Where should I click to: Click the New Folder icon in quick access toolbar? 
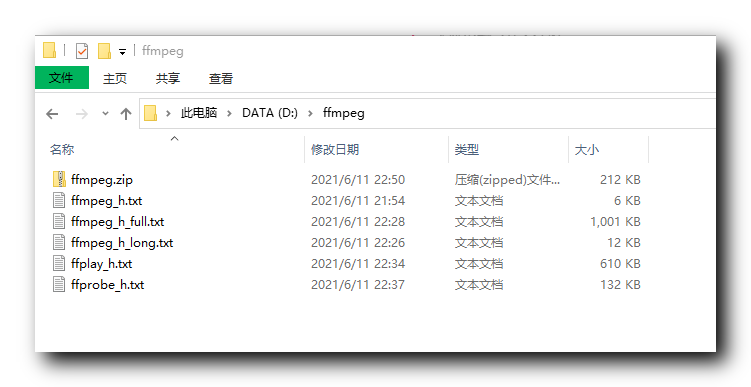(x=104, y=51)
